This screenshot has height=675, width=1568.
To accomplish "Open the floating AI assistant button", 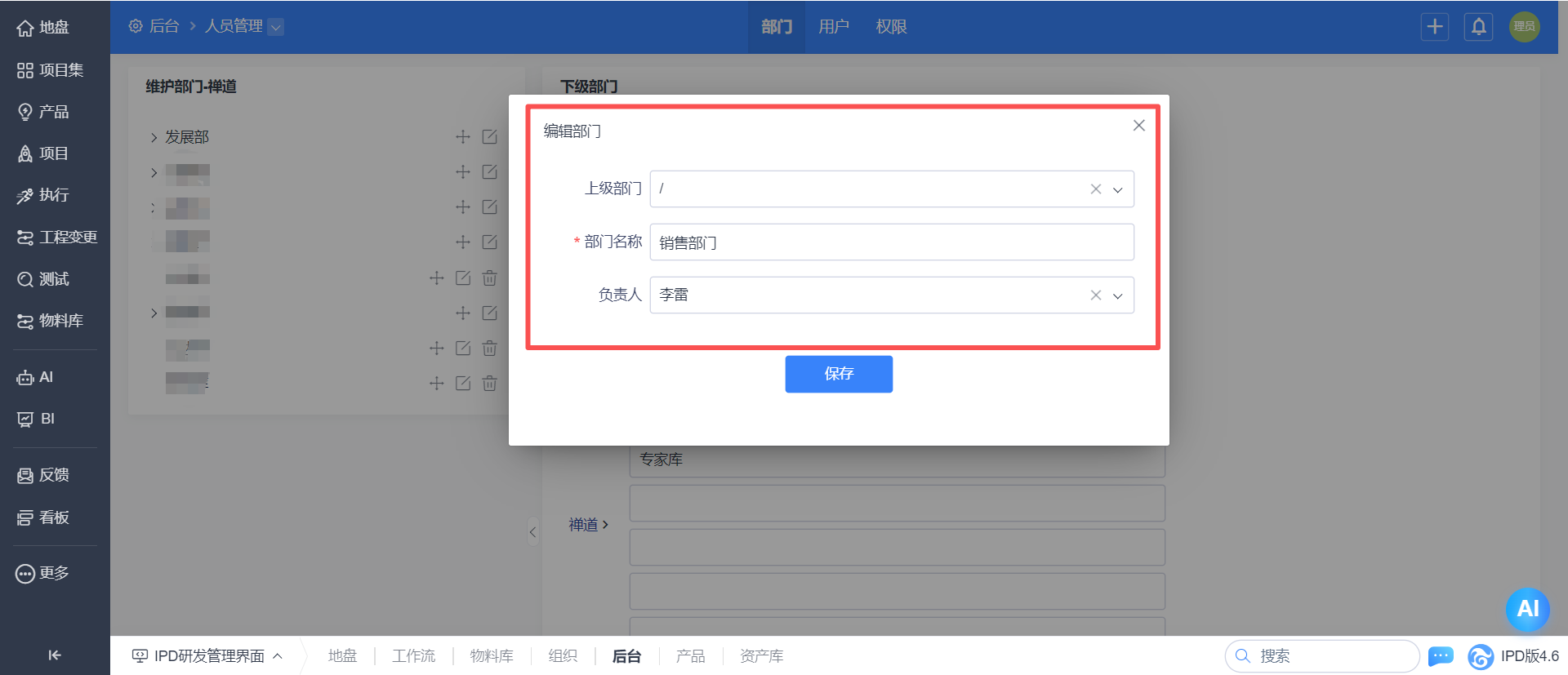I will pyautogui.click(x=1527, y=609).
